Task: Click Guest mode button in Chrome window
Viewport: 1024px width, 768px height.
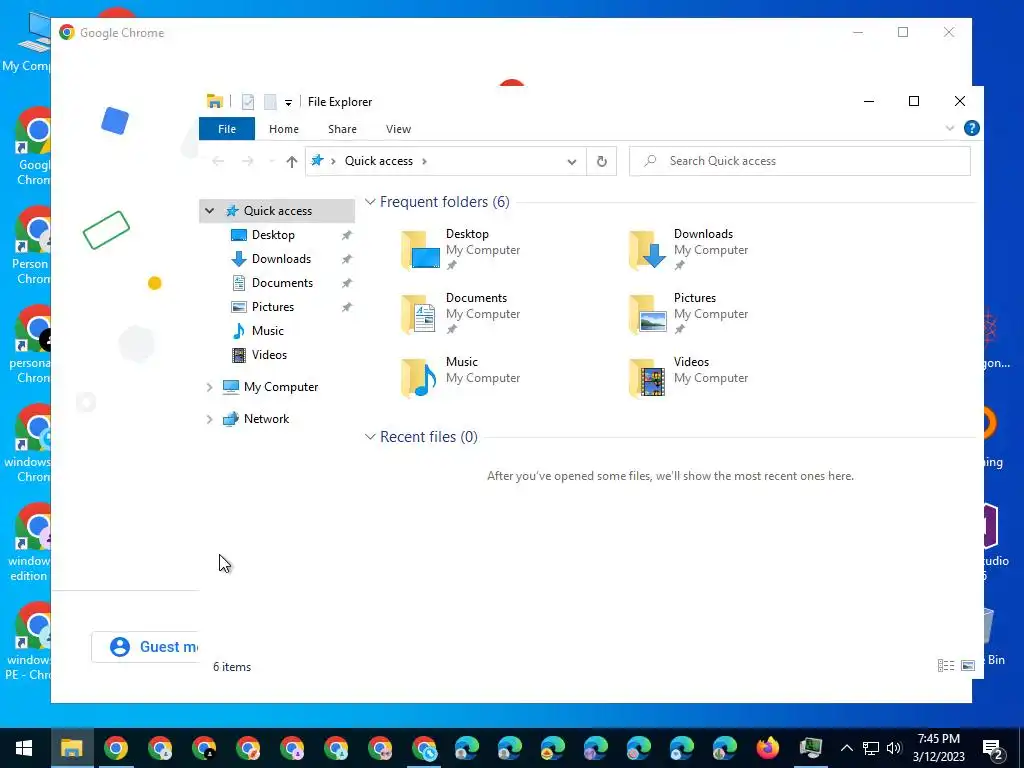Action: pos(146,647)
